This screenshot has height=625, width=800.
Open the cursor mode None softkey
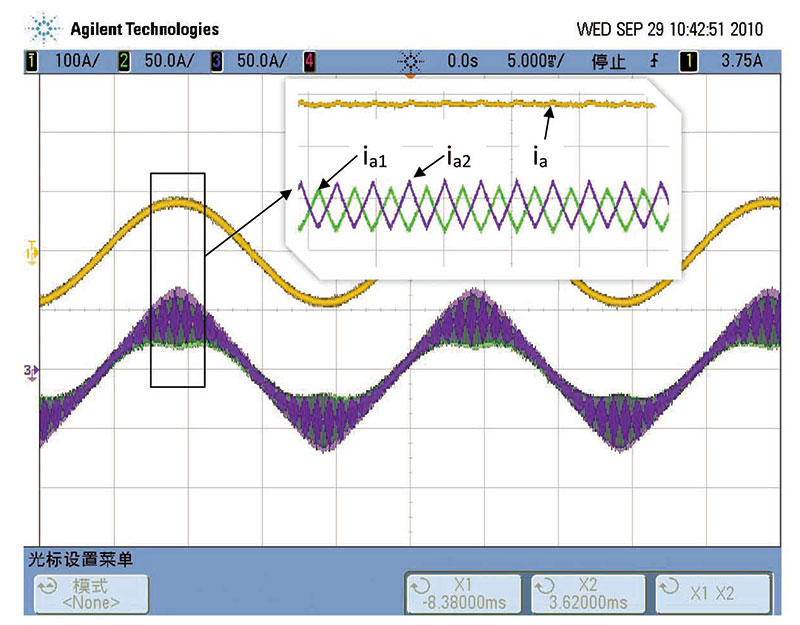click(91, 593)
